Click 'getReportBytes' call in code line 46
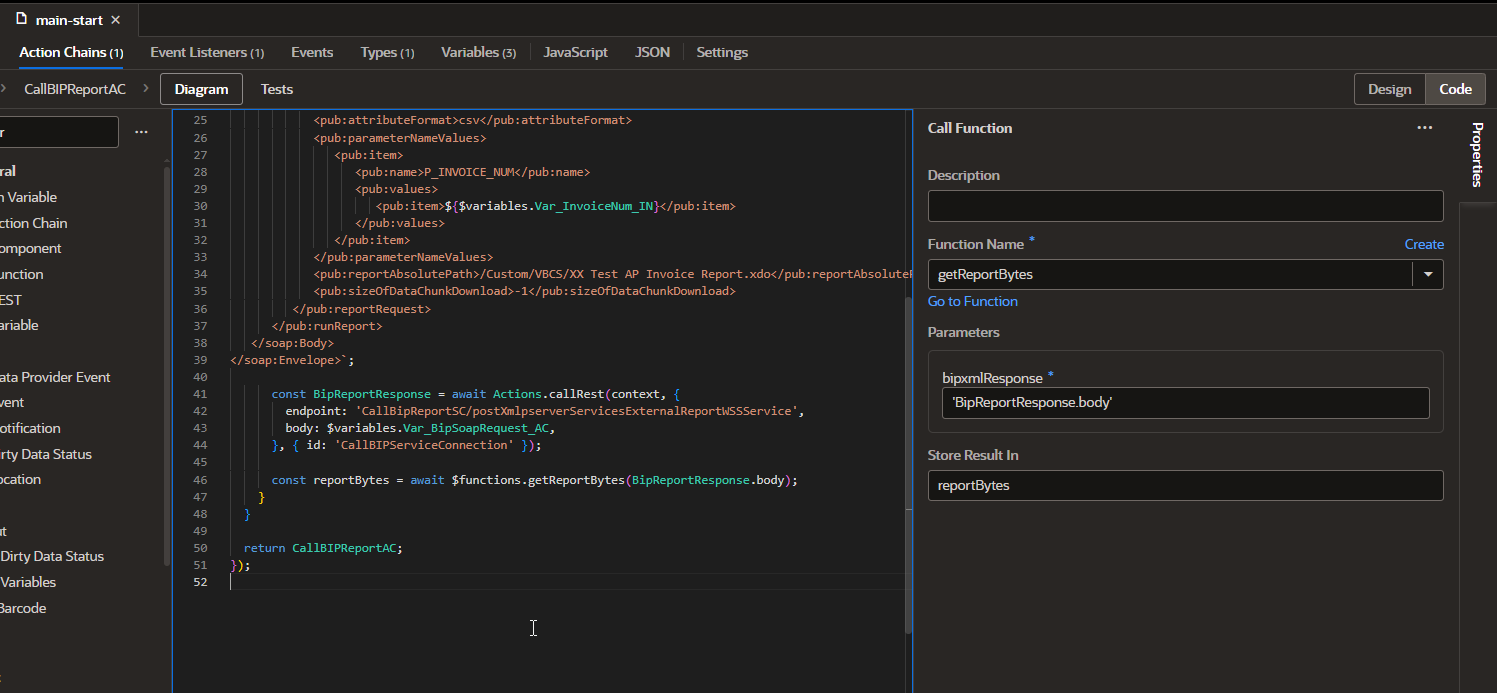The image size is (1497, 693). 577,480
